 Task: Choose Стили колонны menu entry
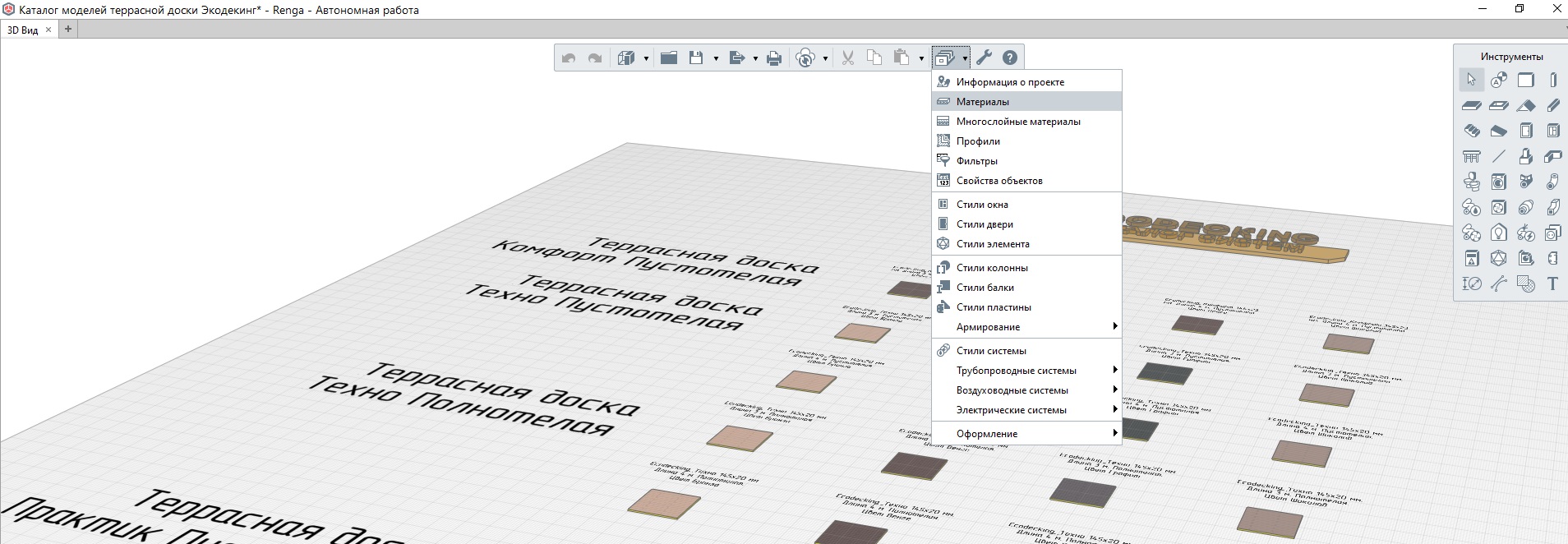click(1026, 267)
